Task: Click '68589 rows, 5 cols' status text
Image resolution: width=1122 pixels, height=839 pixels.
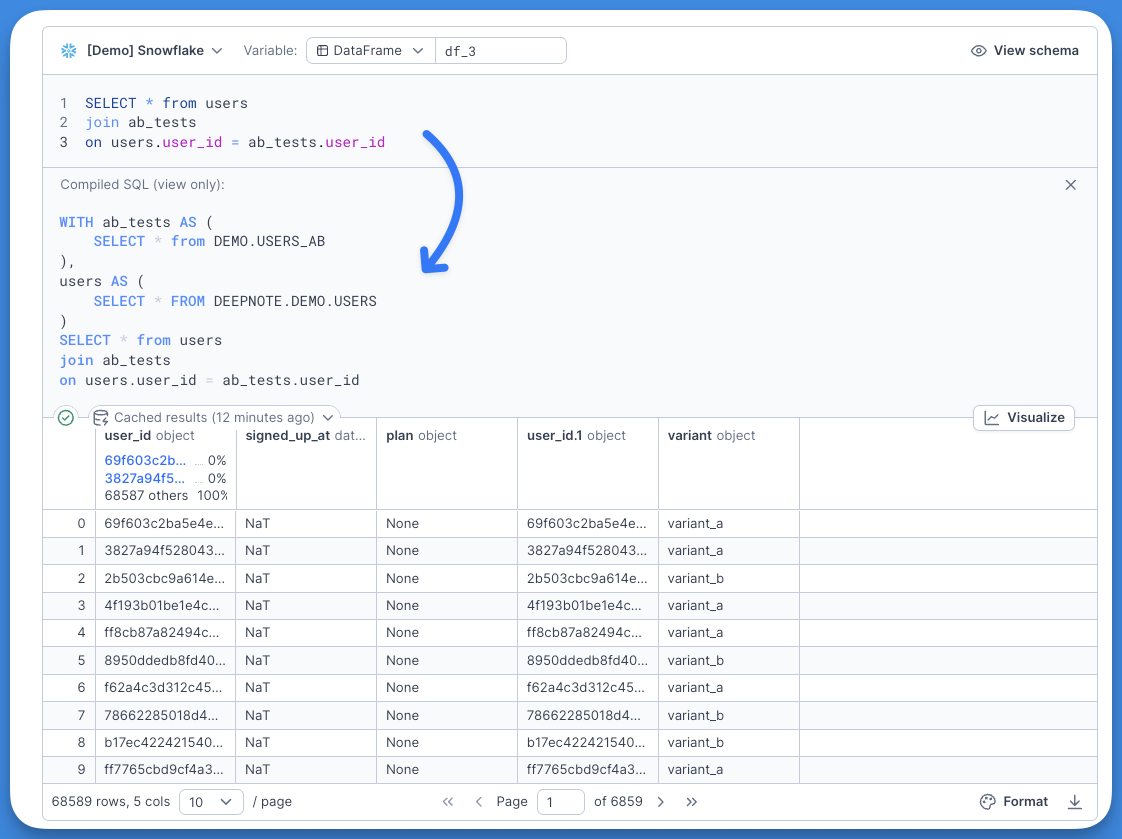Action: point(111,802)
